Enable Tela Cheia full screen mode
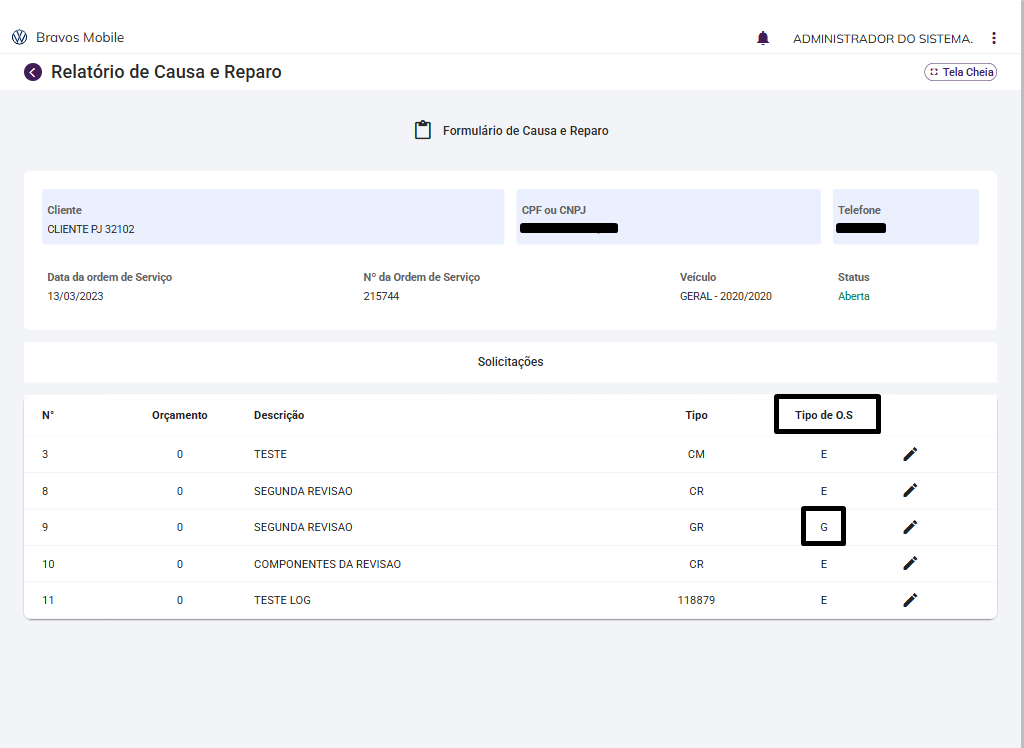This screenshot has width=1024, height=748. [x=960, y=72]
